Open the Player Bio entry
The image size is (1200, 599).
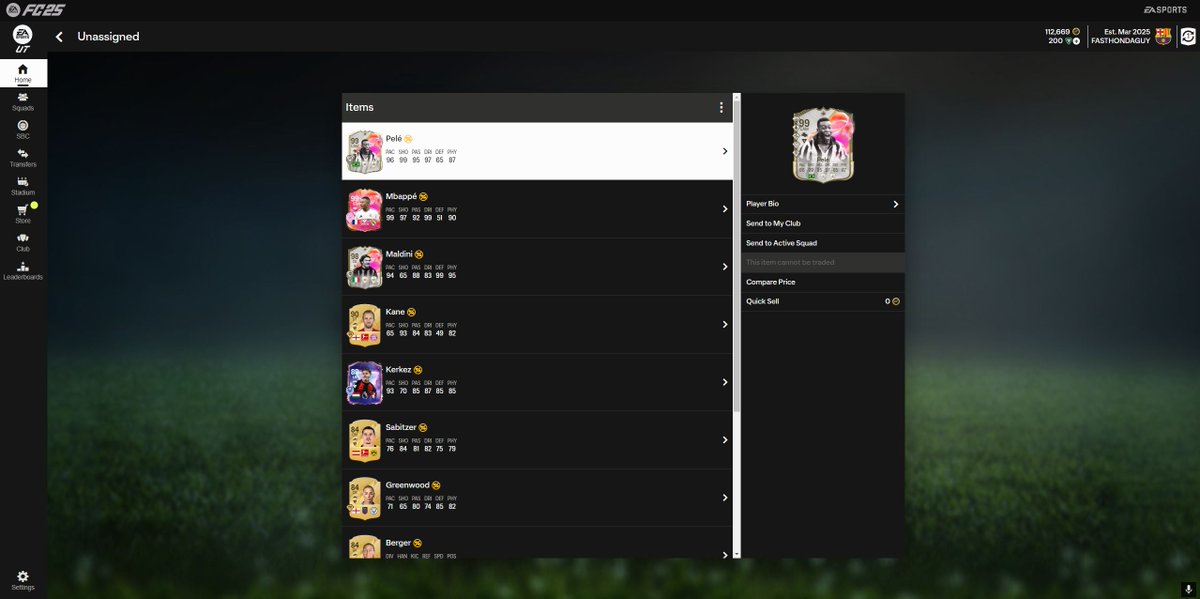(x=822, y=203)
